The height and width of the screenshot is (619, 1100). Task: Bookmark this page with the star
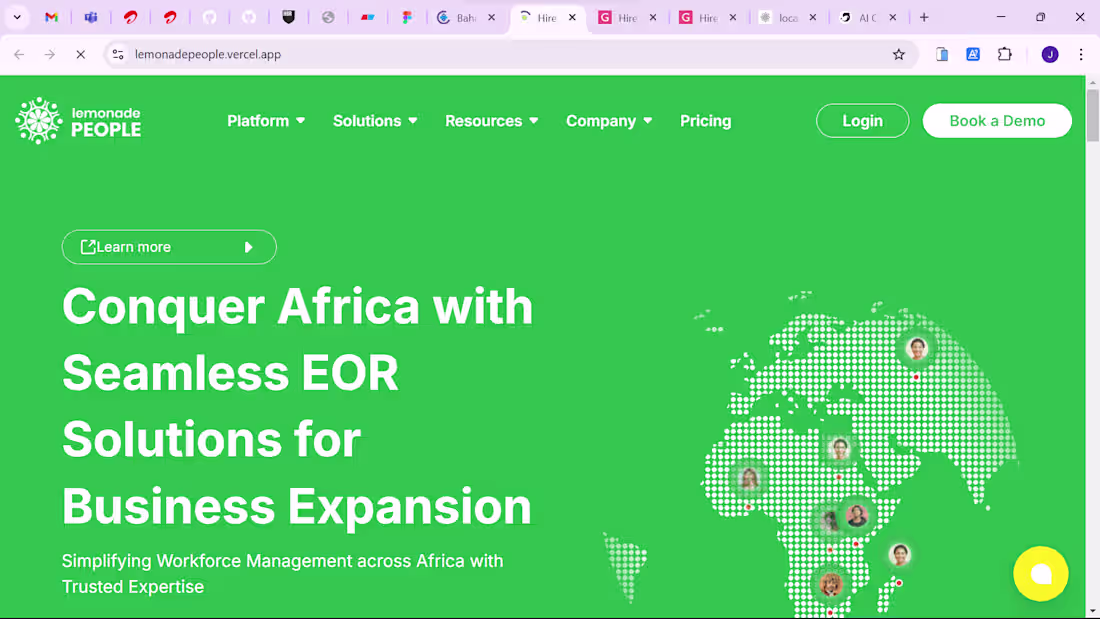899,54
